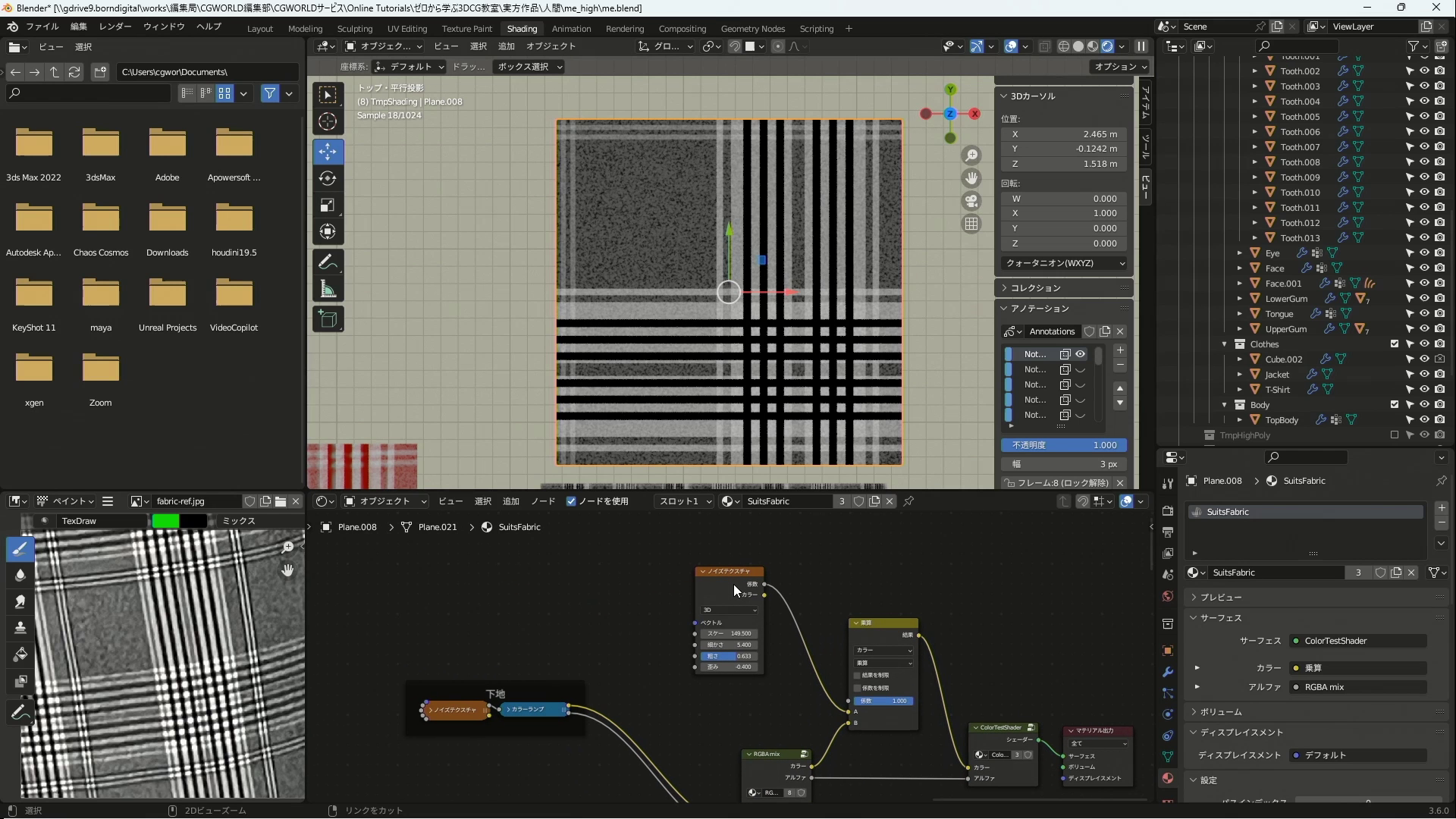The image size is (1456, 819).
Task: Toggle render camera for T-Shirt object
Action: 1440,390
